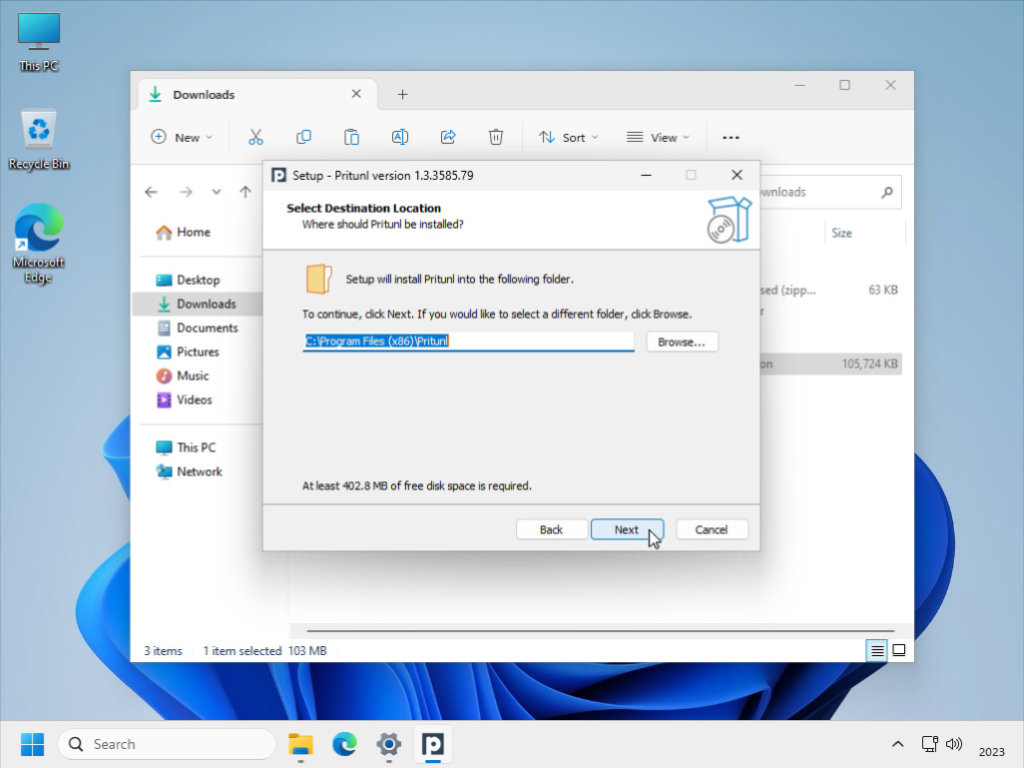Click the 105,724 KB file size cell

pos(869,364)
